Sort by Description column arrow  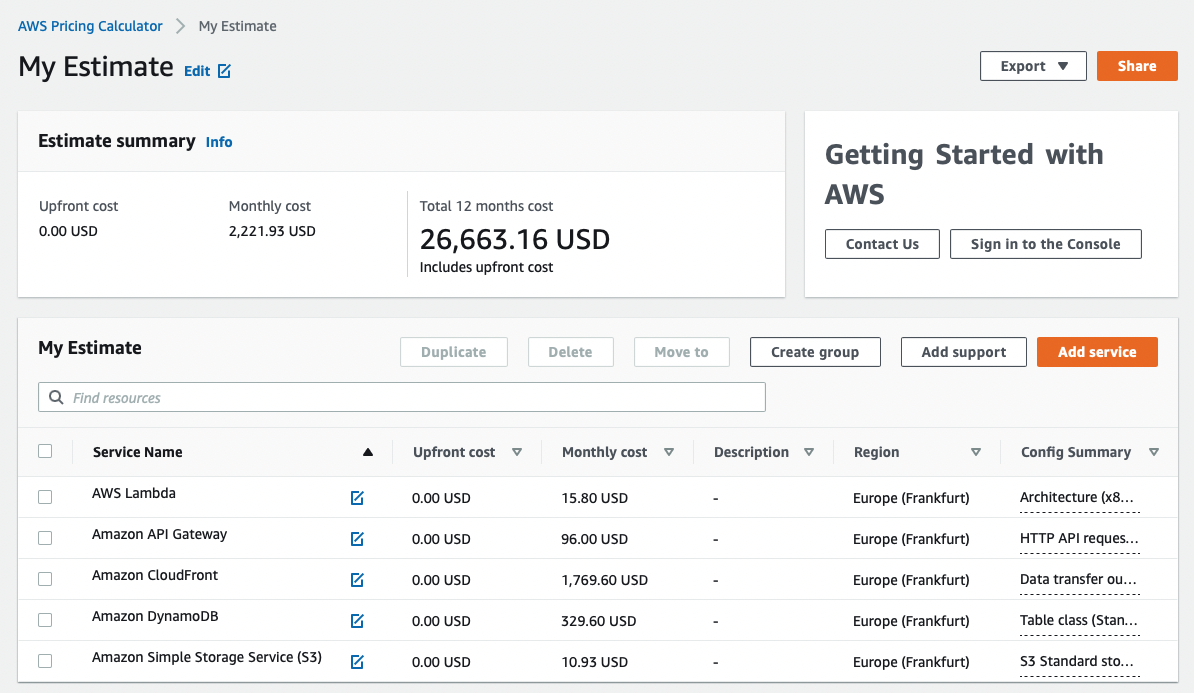pyautogui.click(x=809, y=452)
